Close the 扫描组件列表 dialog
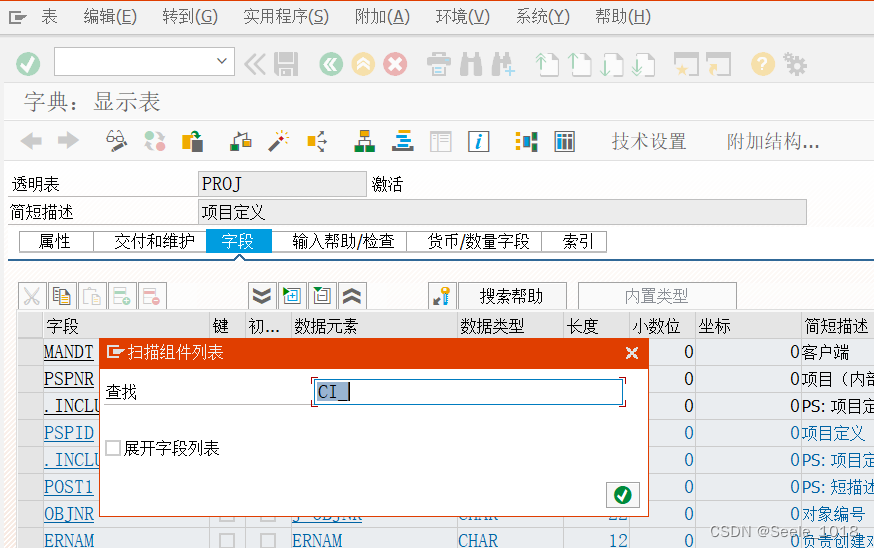874x548 pixels. click(x=632, y=353)
